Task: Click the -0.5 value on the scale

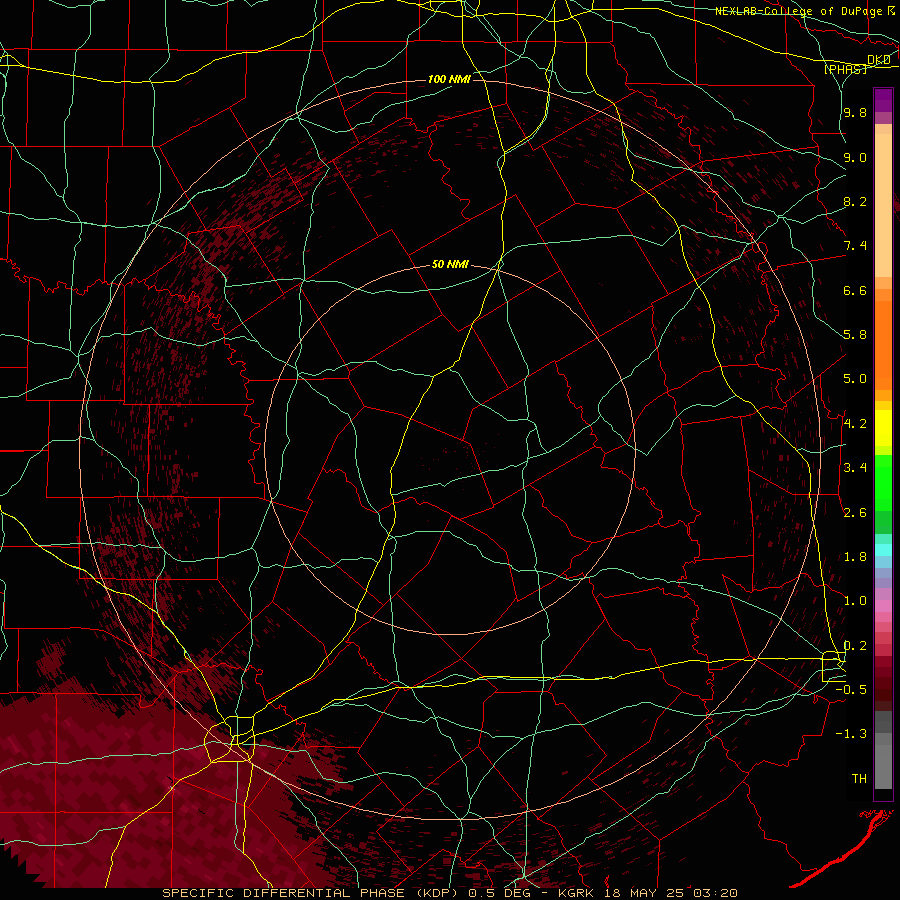Action: tap(851, 690)
